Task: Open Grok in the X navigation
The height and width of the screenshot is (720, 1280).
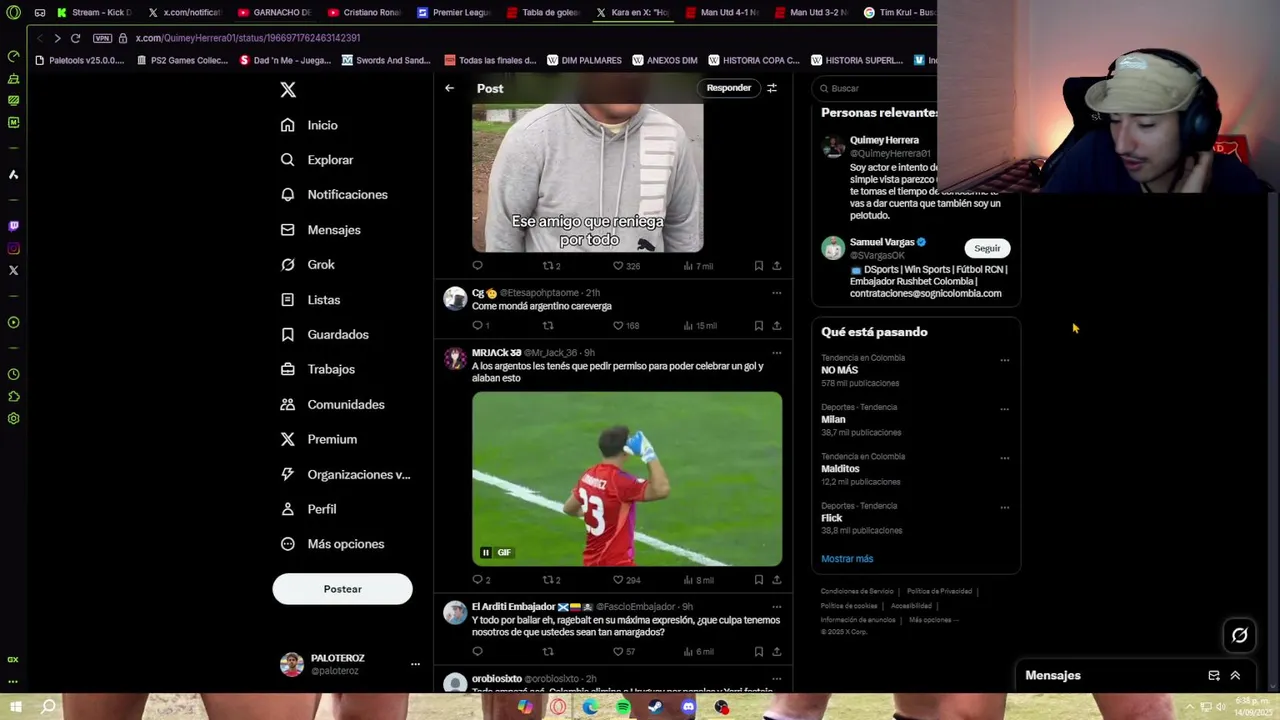Action: (308, 265)
